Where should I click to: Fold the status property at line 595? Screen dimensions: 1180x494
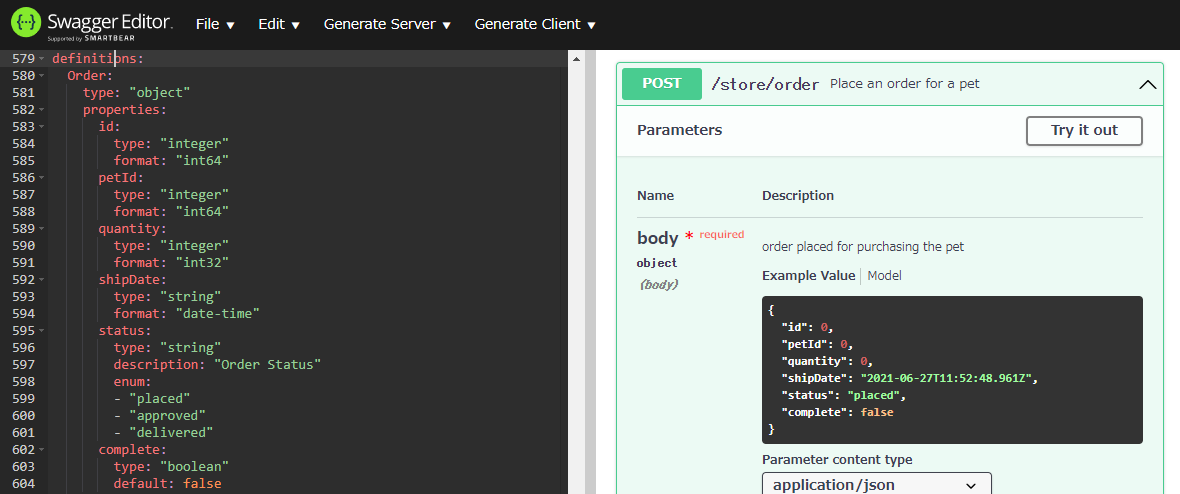pos(42,331)
